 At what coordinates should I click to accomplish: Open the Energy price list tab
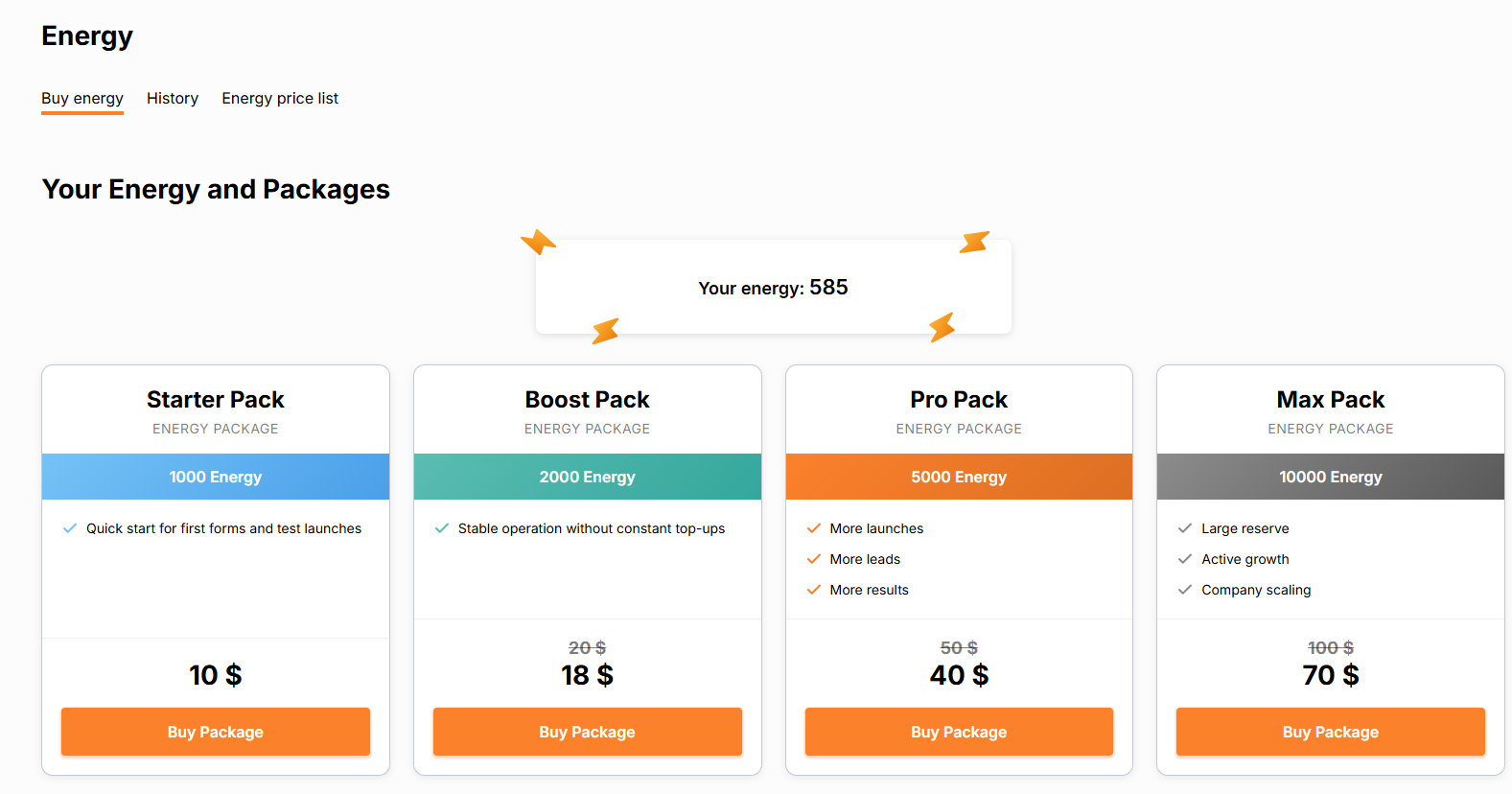[280, 99]
